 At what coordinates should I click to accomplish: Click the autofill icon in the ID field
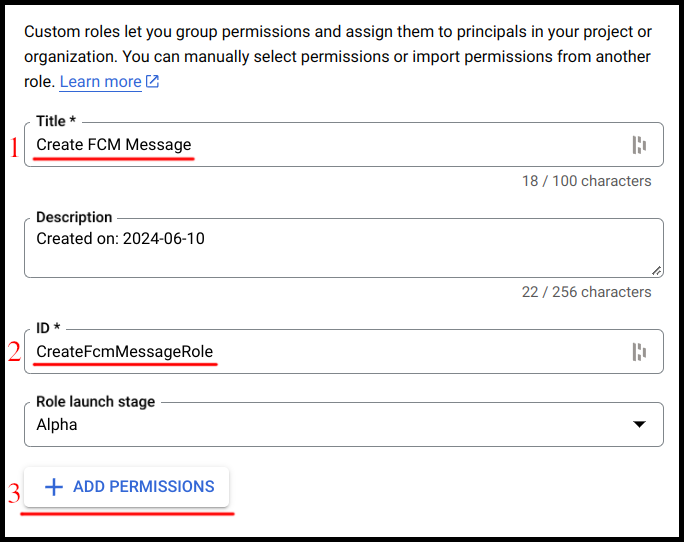639,352
